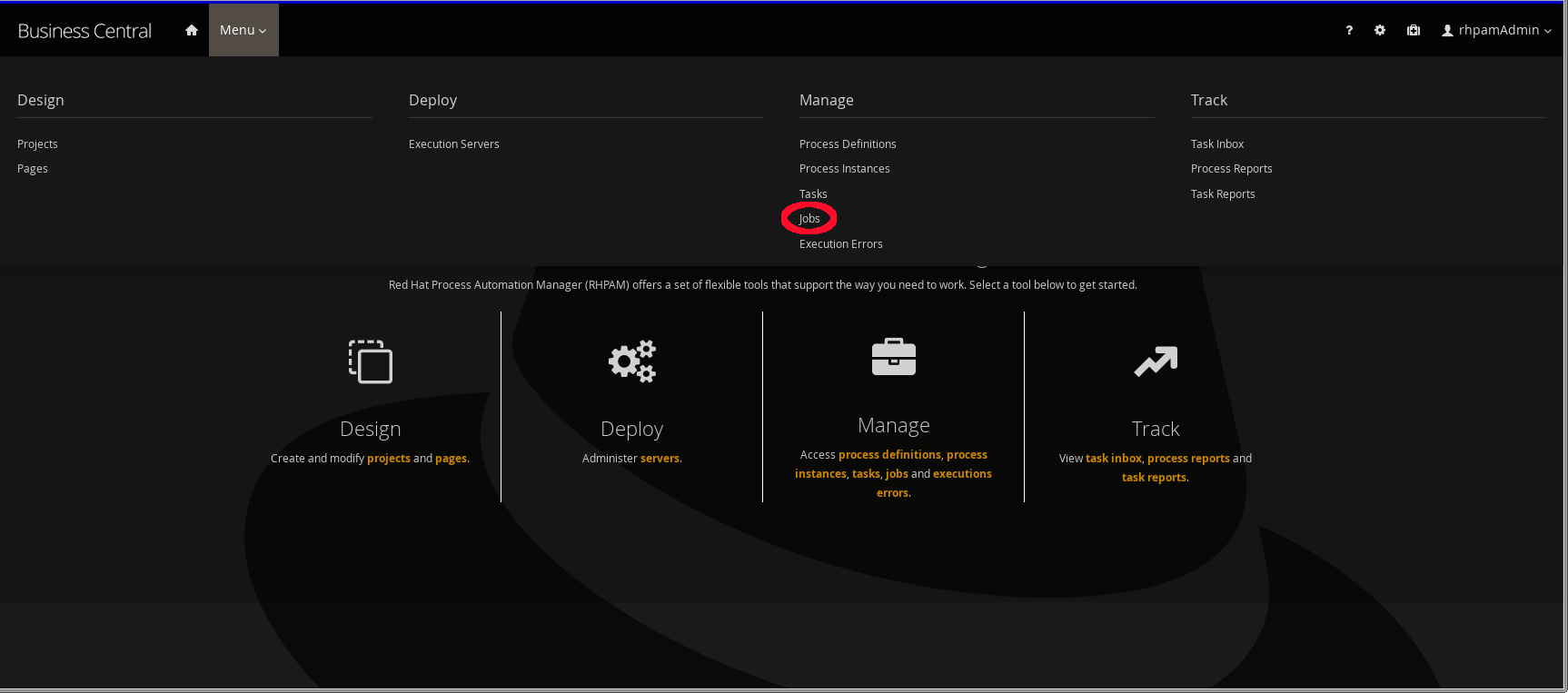Click the Manage card's briefcase icon
The height and width of the screenshot is (693, 1568).
894,357
